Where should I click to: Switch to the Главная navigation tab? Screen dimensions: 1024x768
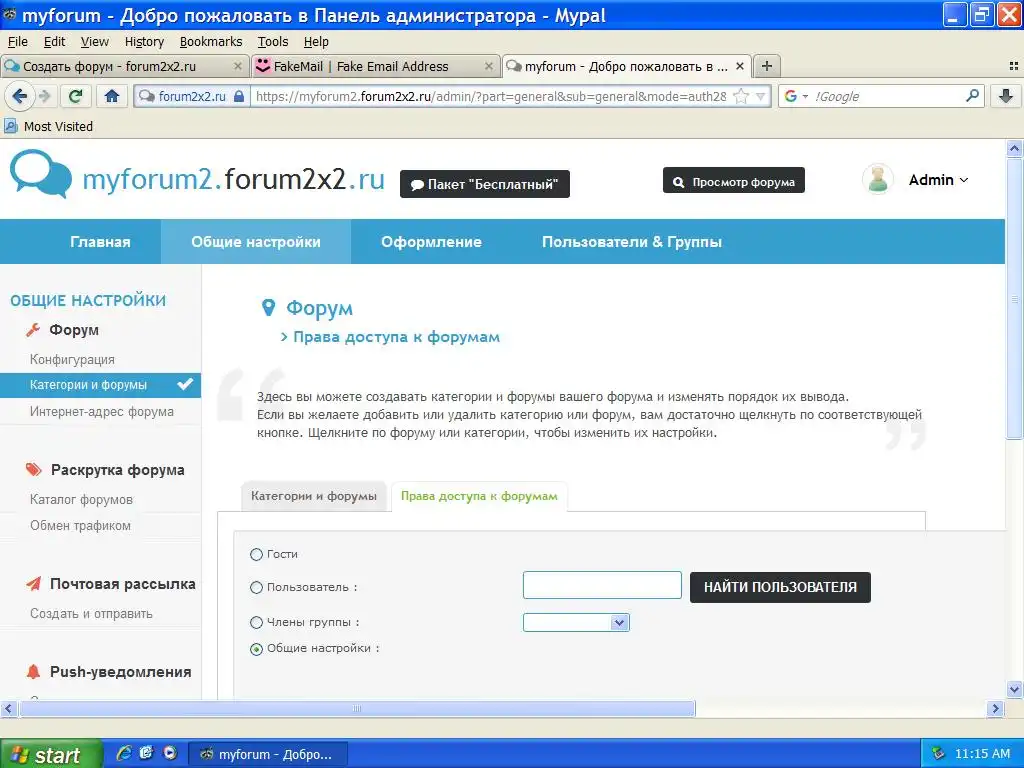pyautogui.click(x=100, y=242)
